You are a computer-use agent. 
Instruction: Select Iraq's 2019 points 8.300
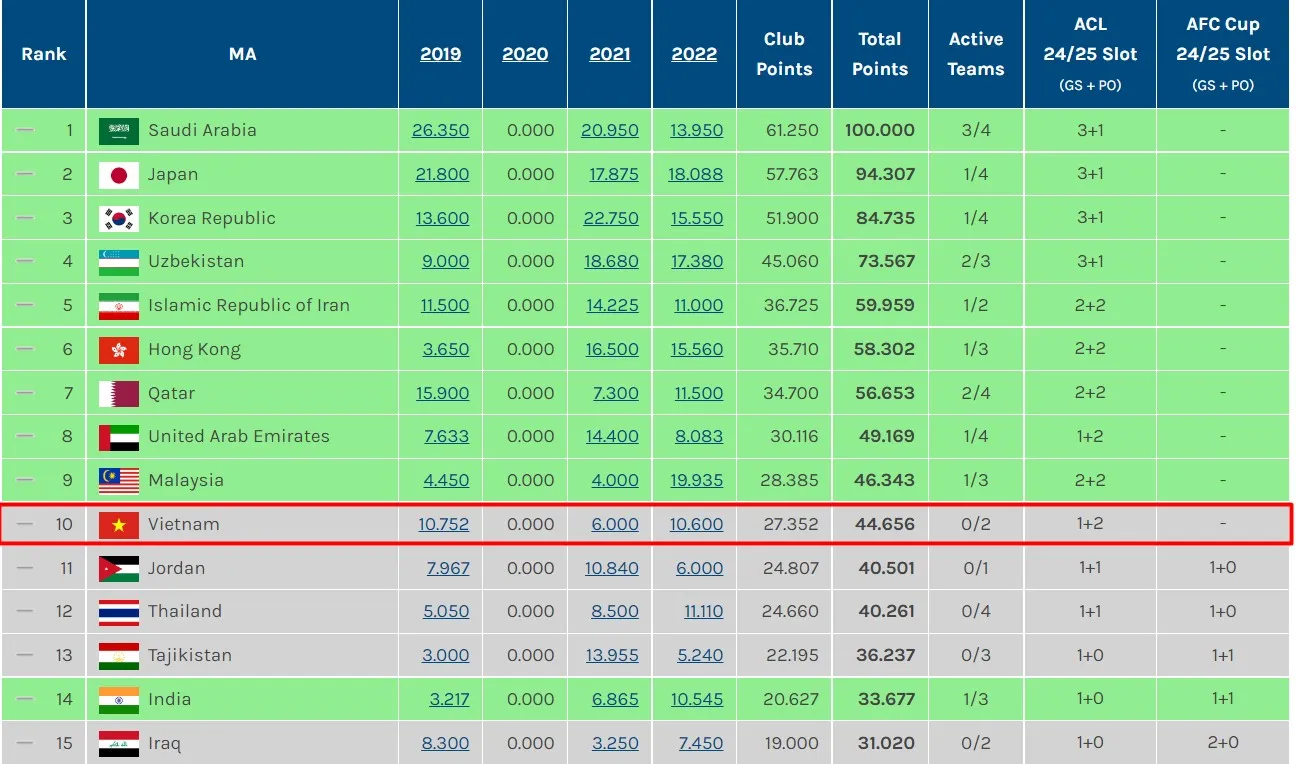(445, 744)
